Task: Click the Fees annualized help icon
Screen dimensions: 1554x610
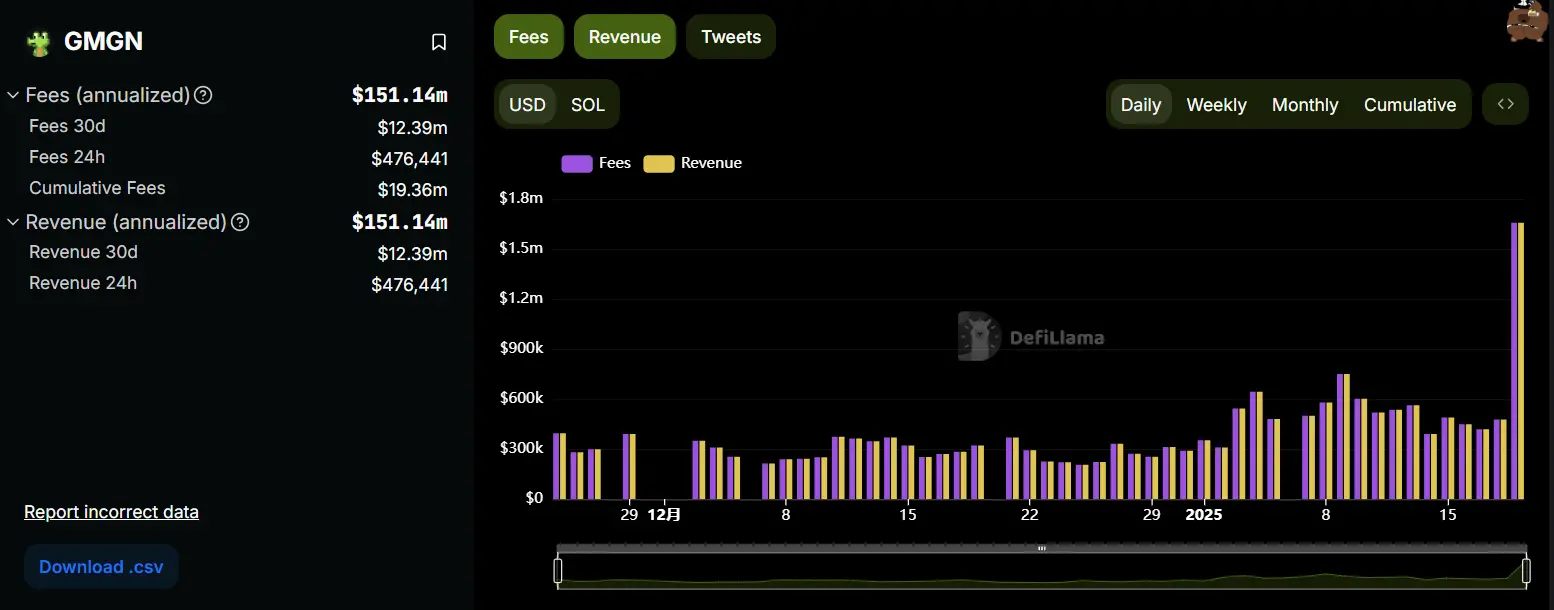Action: (203, 95)
